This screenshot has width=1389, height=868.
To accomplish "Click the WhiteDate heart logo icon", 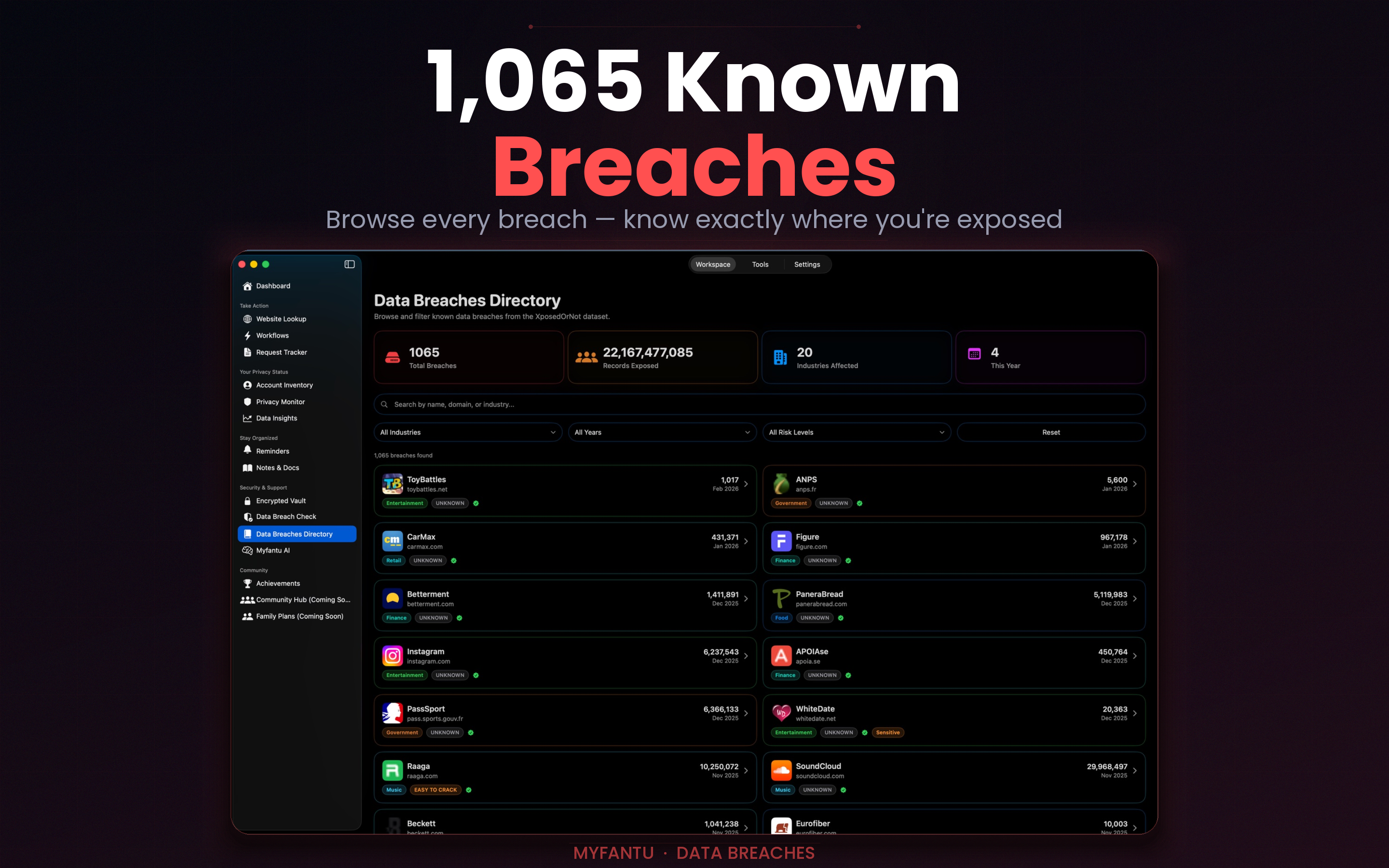I will click(781, 714).
